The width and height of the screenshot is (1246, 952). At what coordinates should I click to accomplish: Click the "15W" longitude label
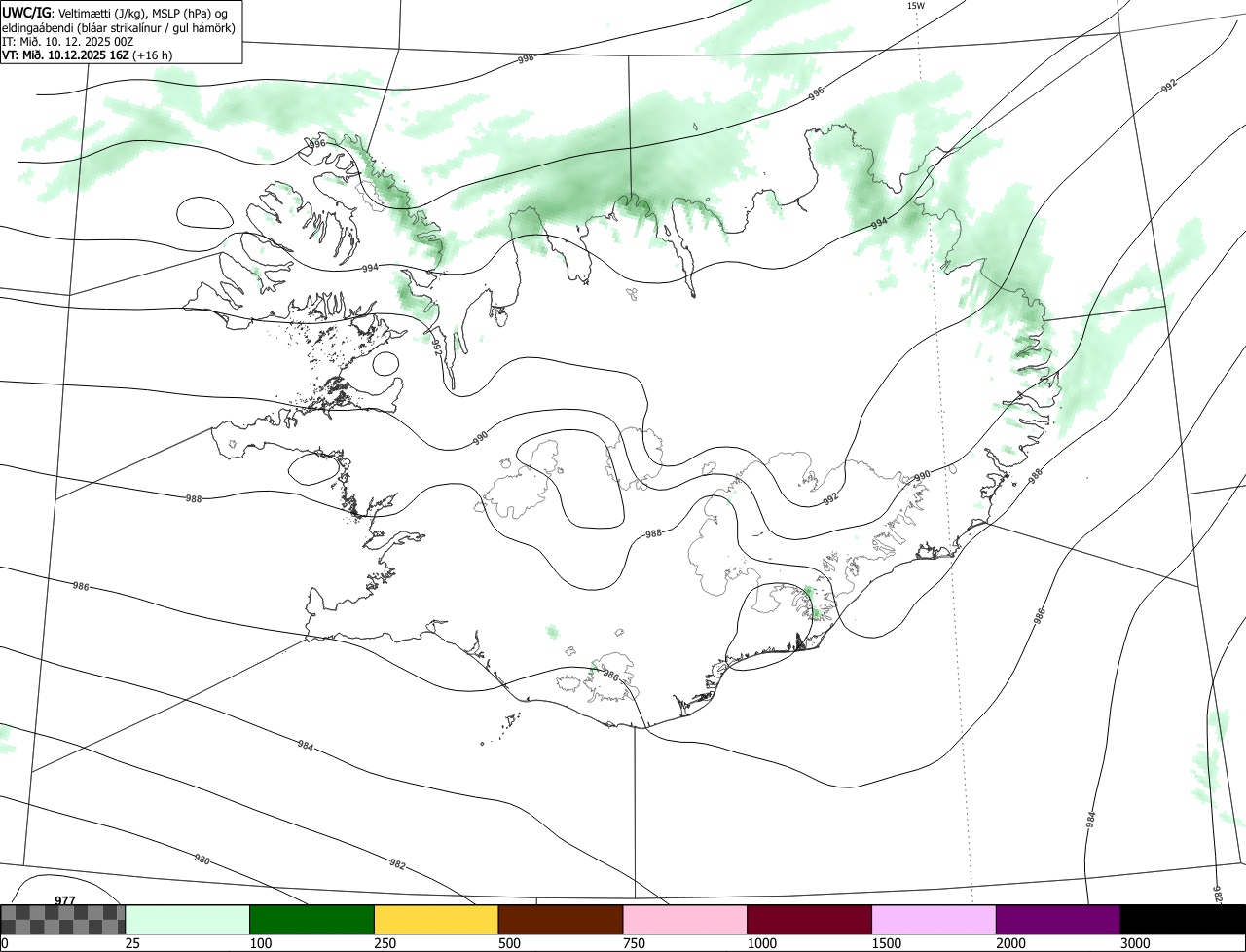point(915,6)
